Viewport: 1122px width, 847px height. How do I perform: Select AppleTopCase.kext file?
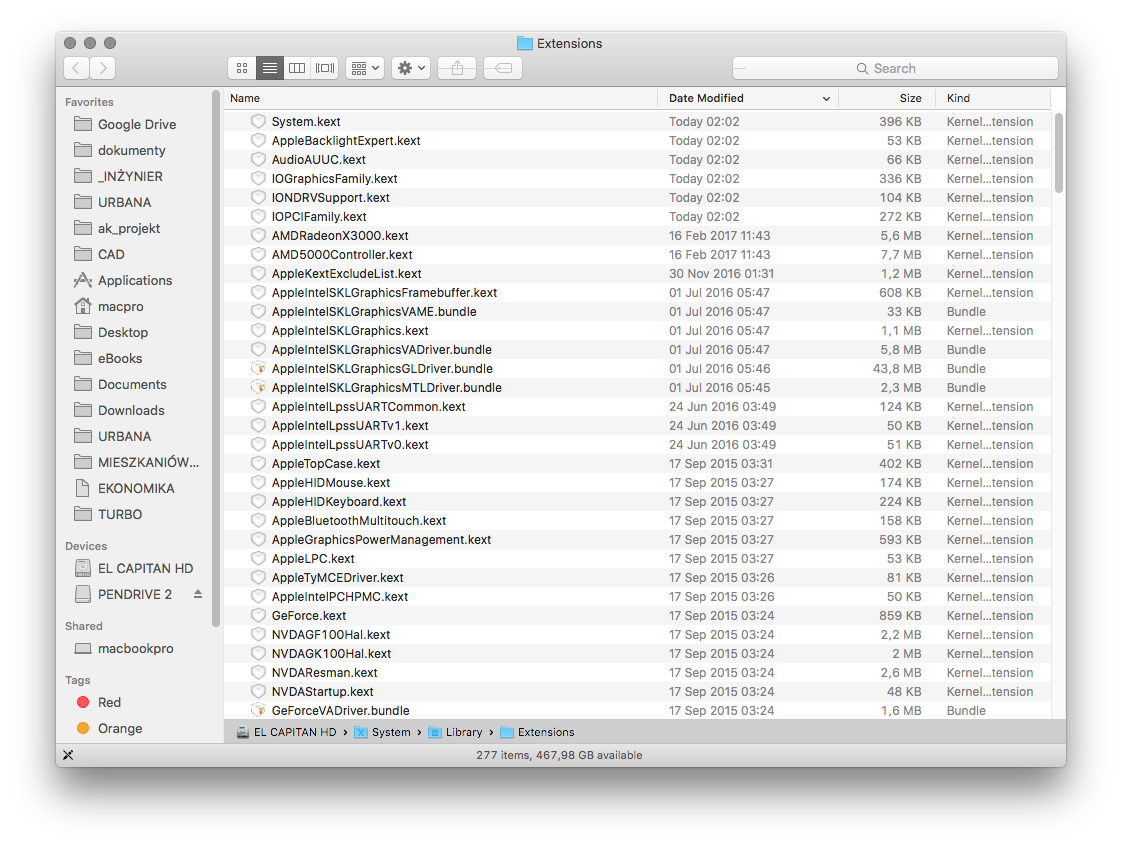[x=638, y=464]
